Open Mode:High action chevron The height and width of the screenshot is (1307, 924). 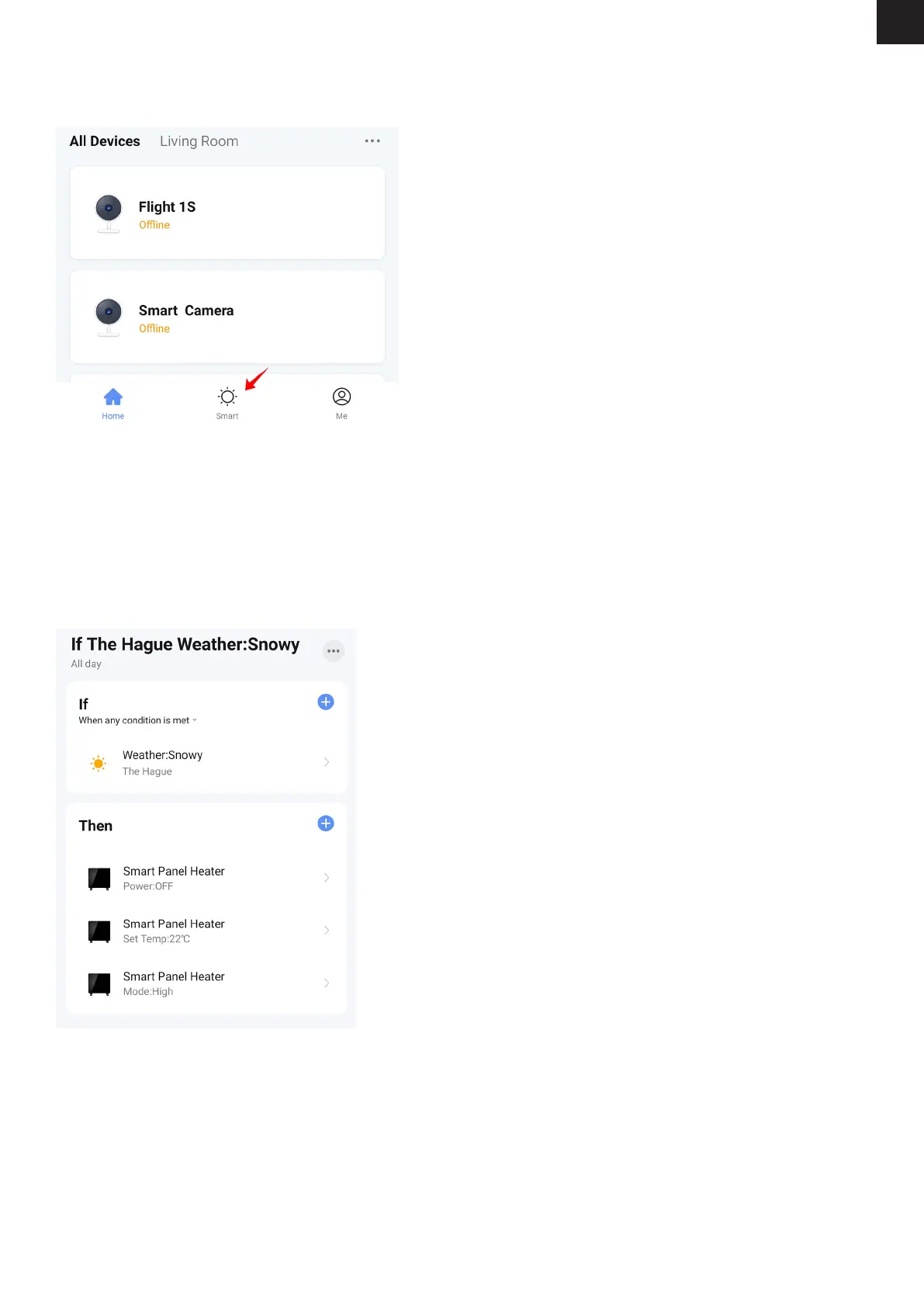click(327, 983)
